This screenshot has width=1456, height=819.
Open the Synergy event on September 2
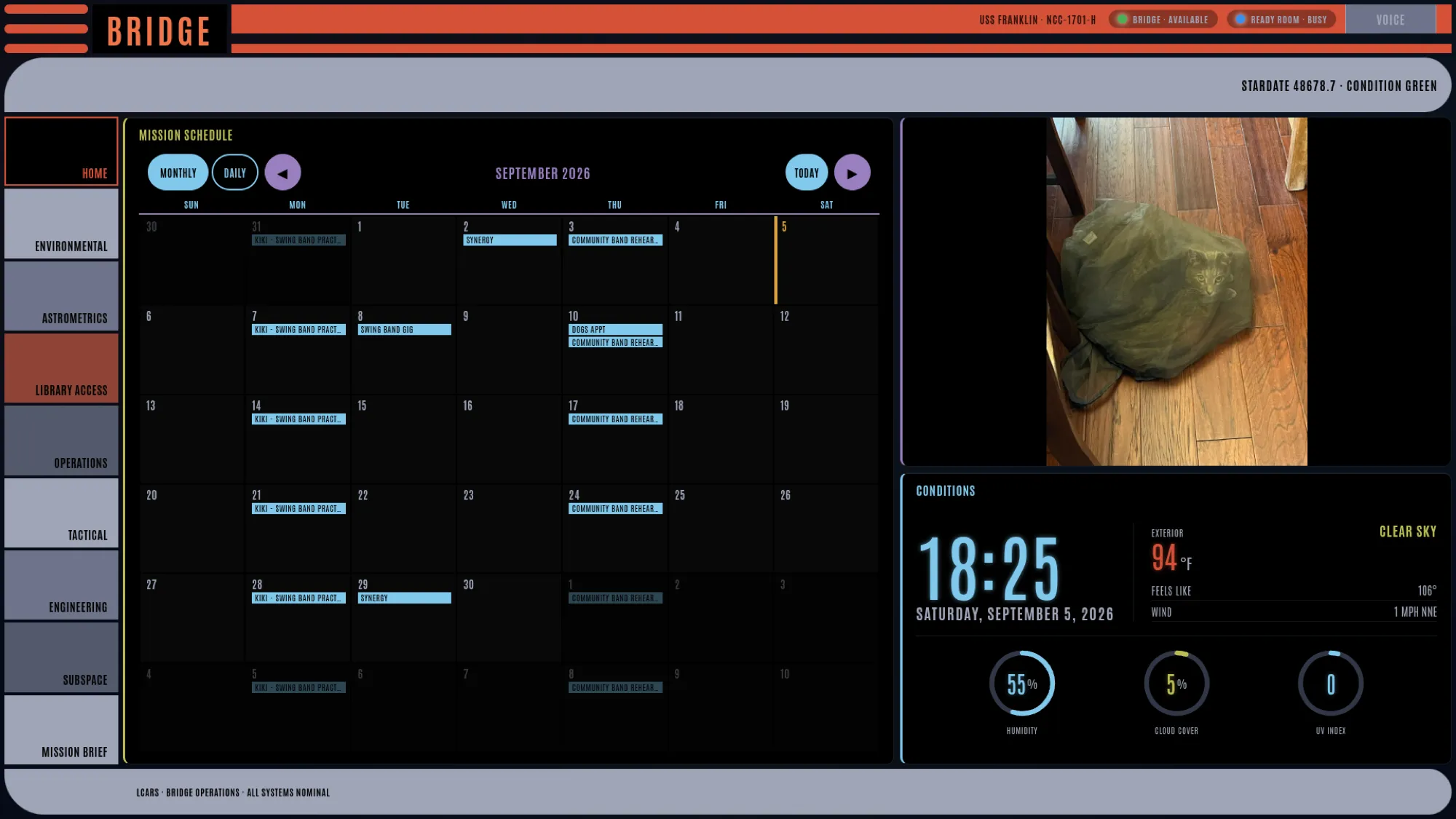(x=510, y=240)
